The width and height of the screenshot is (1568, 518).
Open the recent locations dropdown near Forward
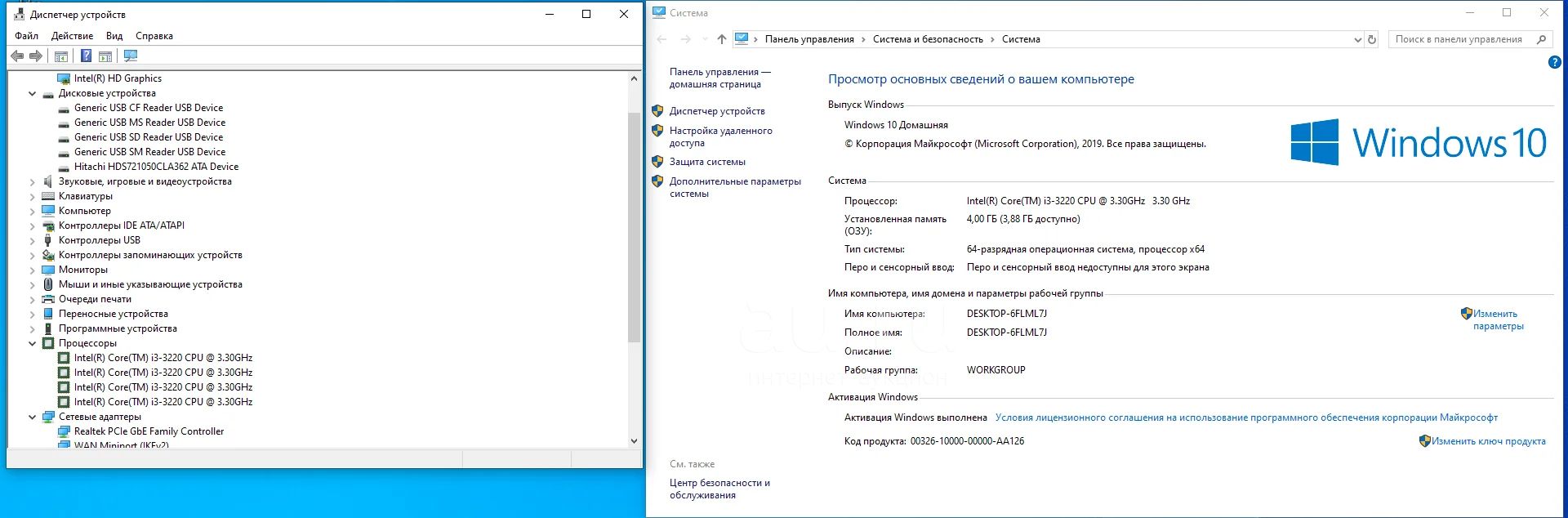click(x=705, y=39)
